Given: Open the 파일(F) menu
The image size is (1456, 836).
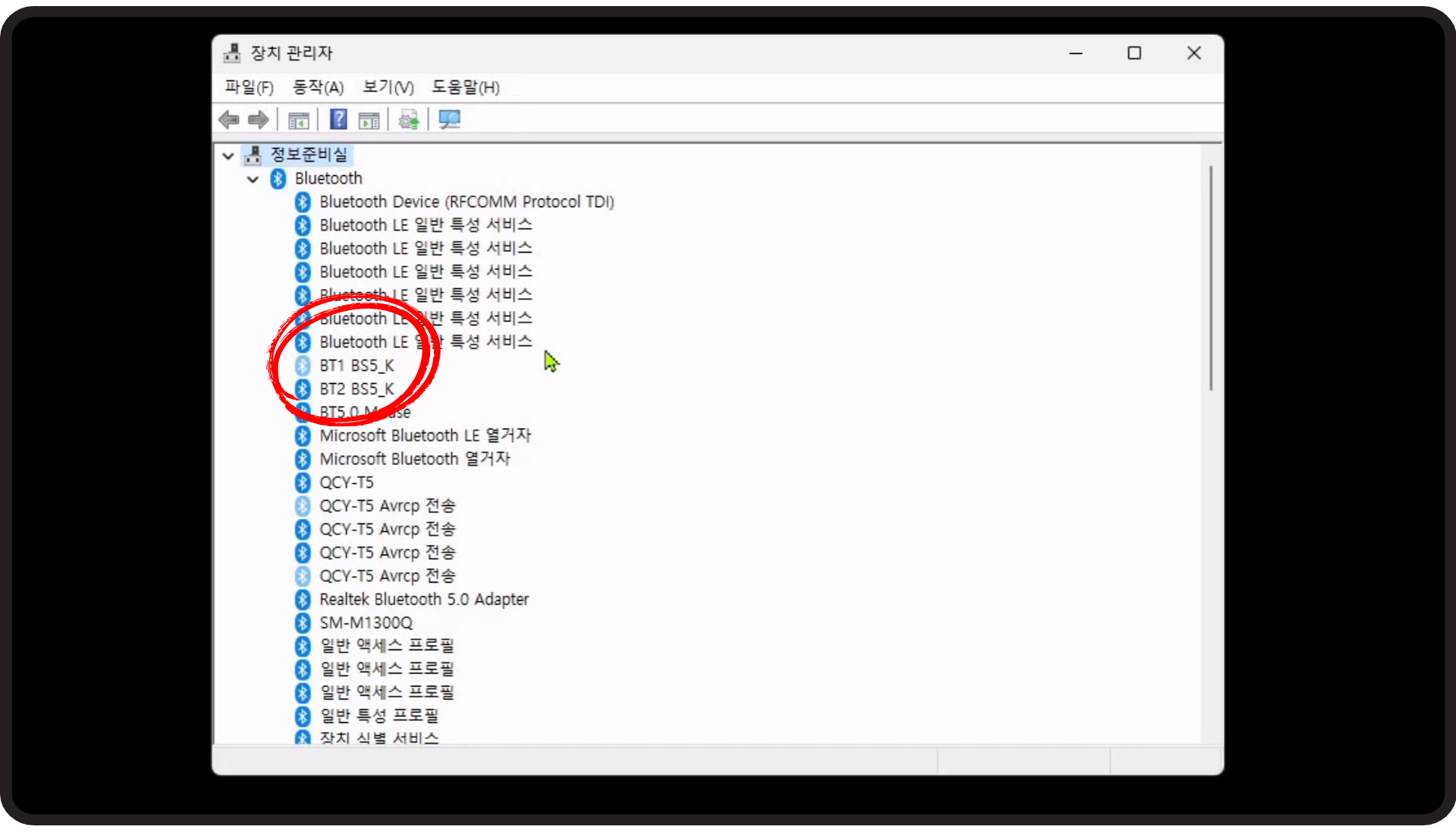Looking at the screenshot, I should [x=249, y=87].
